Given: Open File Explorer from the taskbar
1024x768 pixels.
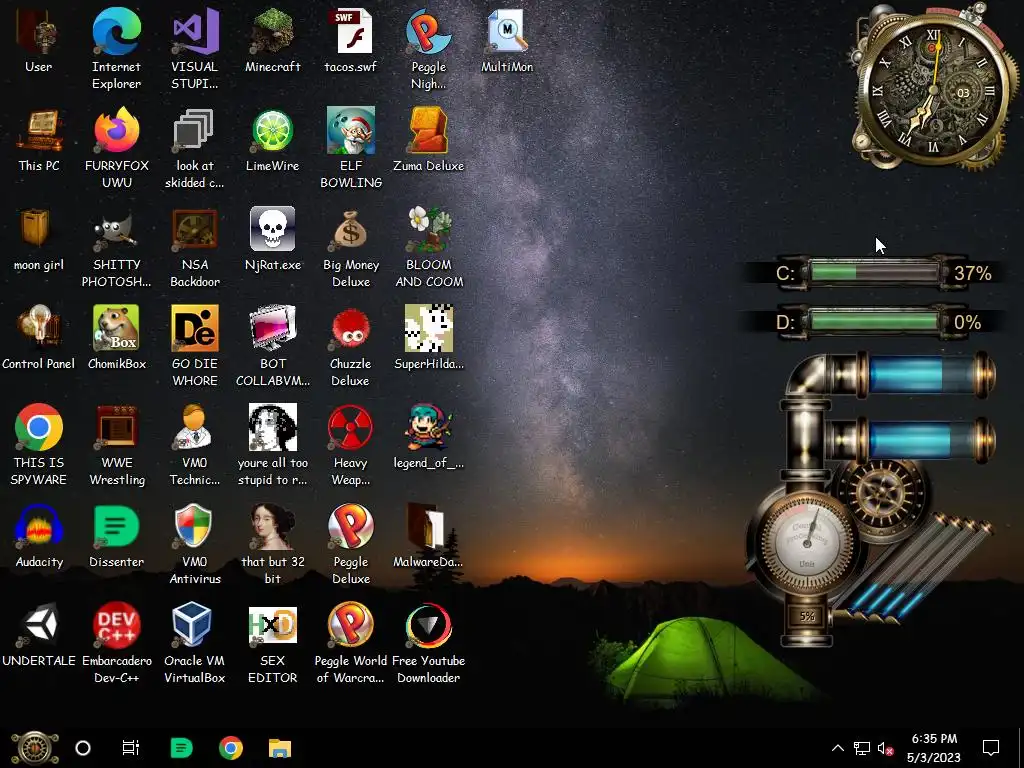Looking at the screenshot, I should (280, 748).
